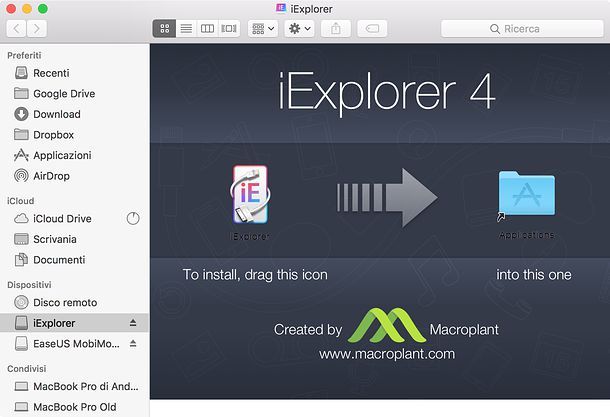610x417 pixels.
Task: Maximize the Finder window with green button
Action: [43, 9]
